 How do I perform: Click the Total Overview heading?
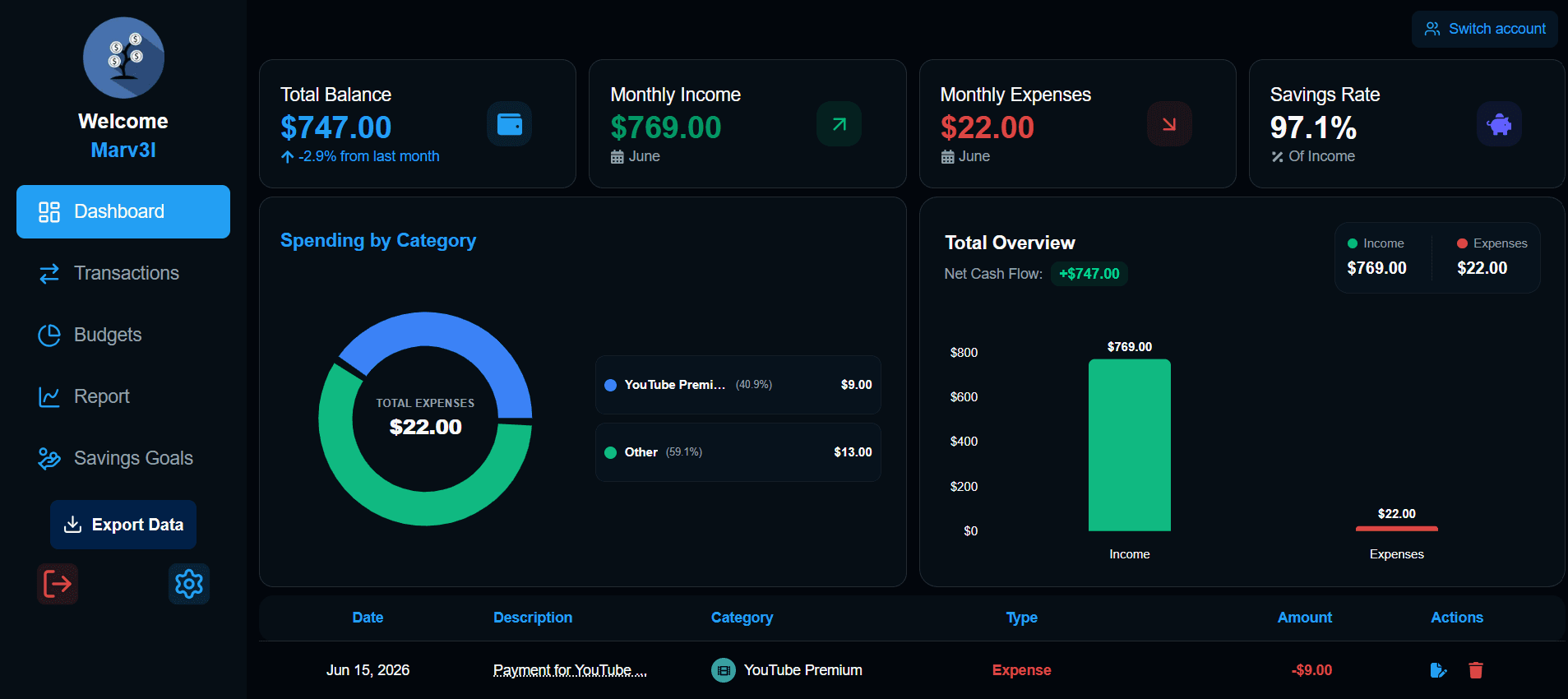pyautogui.click(x=1010, y=243)
